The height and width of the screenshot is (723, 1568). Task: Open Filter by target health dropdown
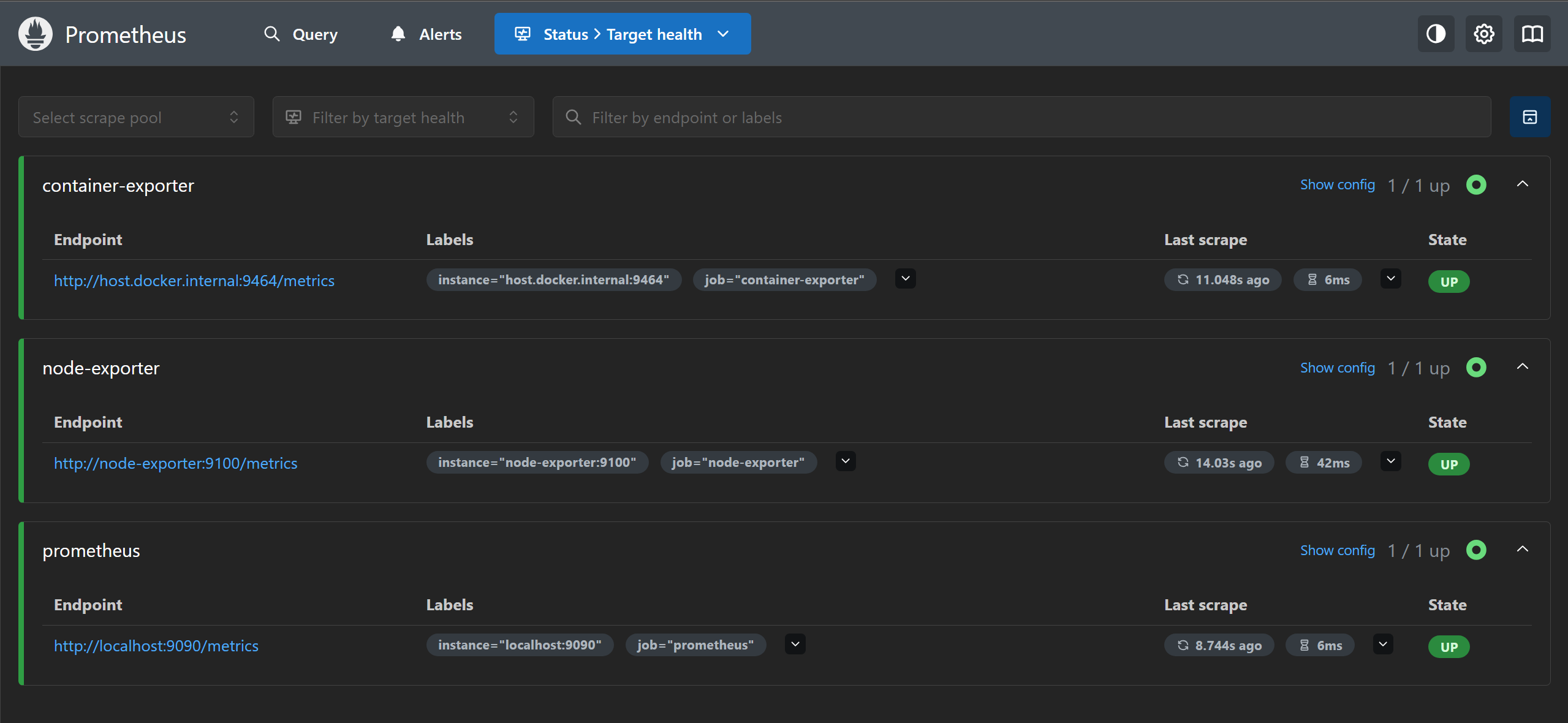click(403, 116)
